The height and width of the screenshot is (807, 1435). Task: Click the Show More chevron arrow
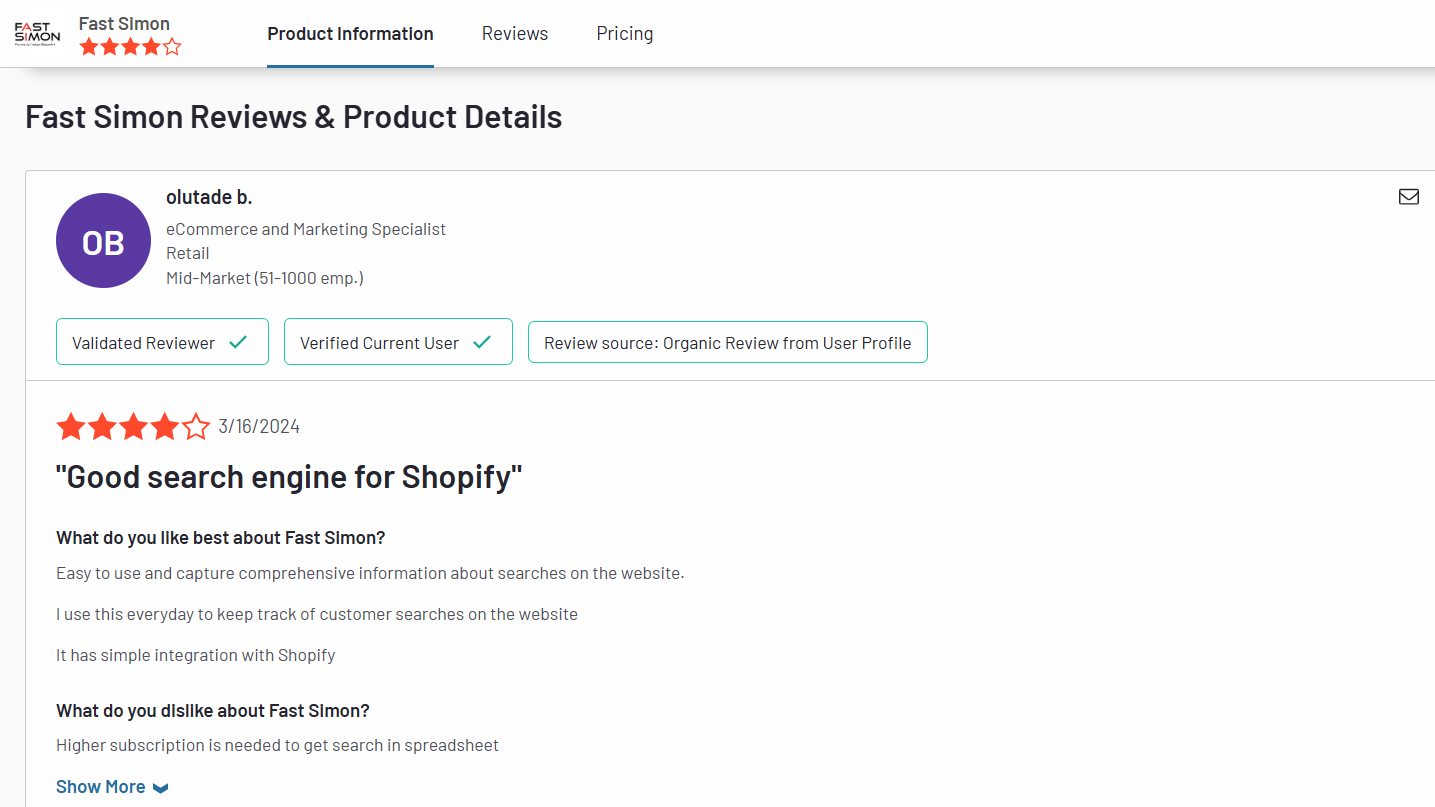[x=161, y=788]
